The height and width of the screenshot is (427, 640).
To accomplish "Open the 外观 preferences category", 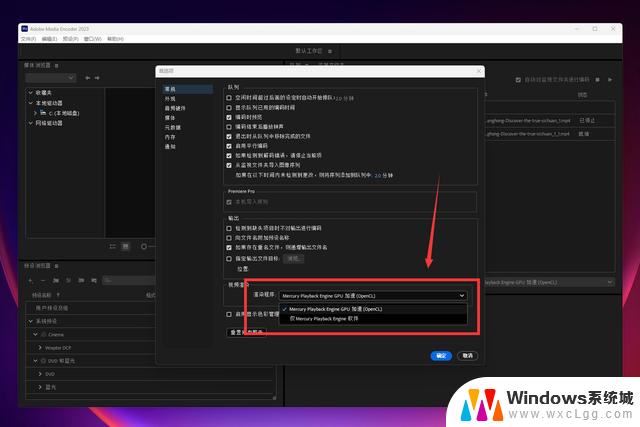I will pyautogui.click(x=170, y=99).
